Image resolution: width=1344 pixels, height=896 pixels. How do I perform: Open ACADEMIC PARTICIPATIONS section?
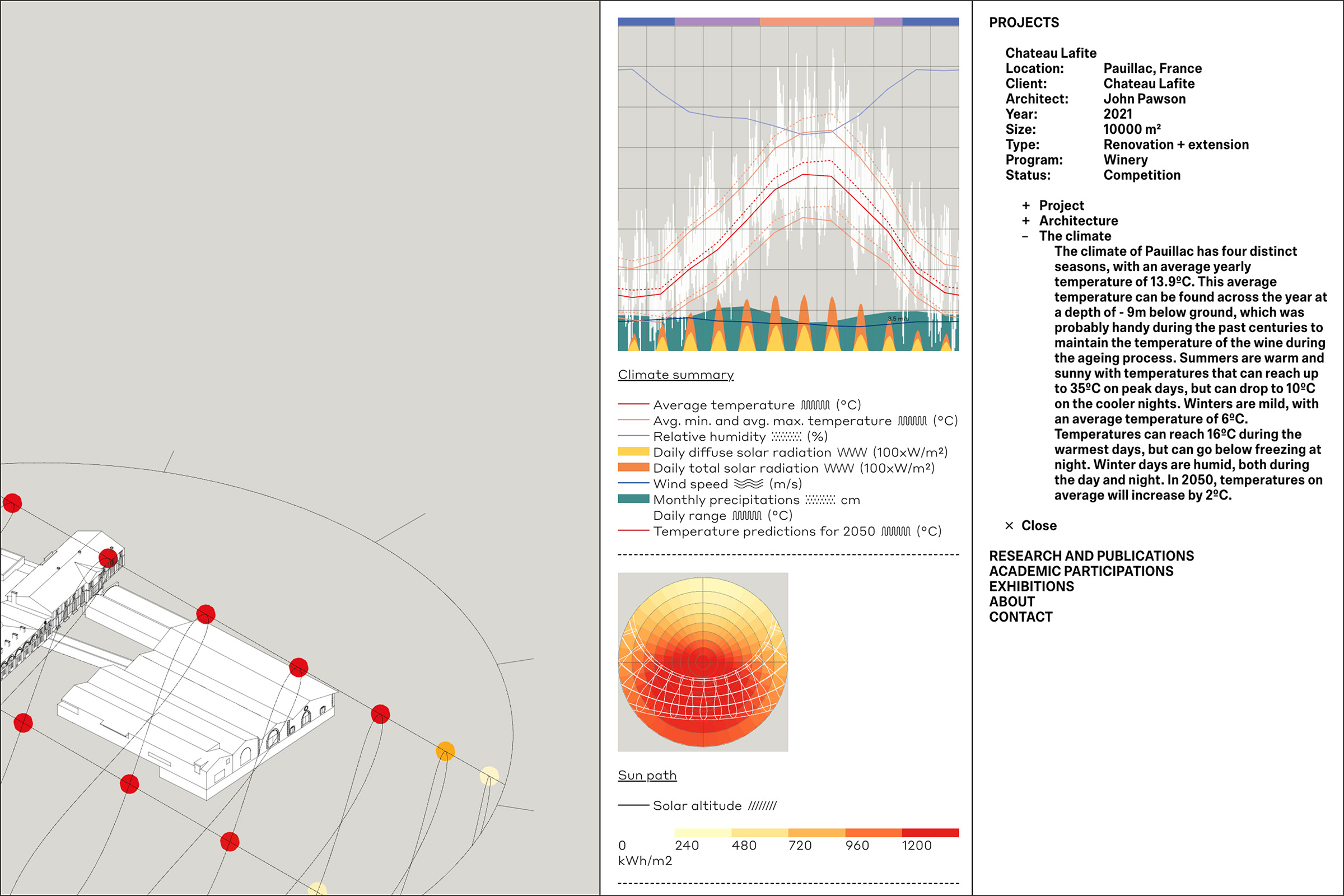1081,571
